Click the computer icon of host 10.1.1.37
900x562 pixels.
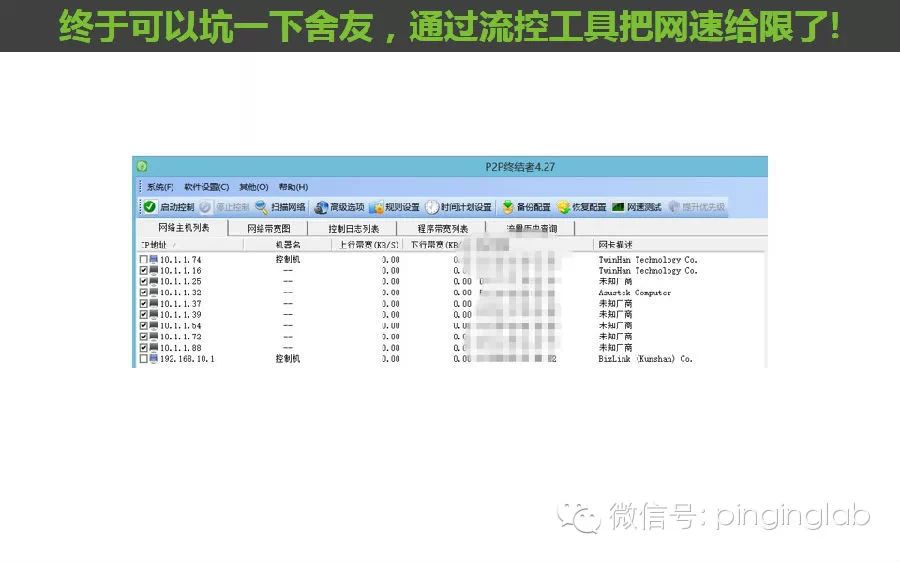pyautogui.click(x=153, y=304)
